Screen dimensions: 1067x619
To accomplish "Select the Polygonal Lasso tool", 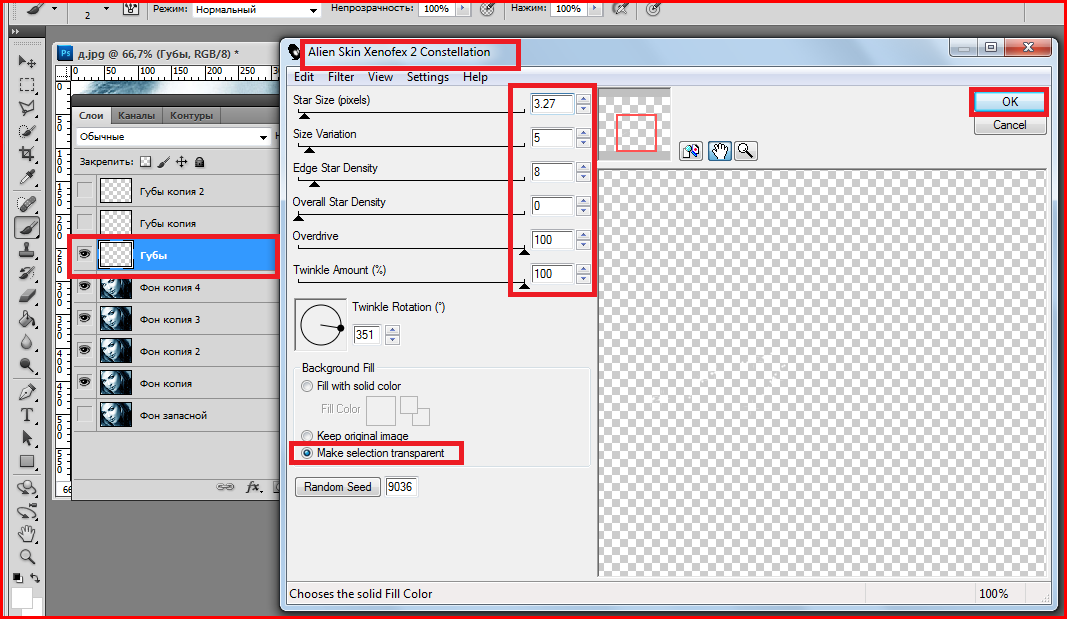I will point(27,107).
